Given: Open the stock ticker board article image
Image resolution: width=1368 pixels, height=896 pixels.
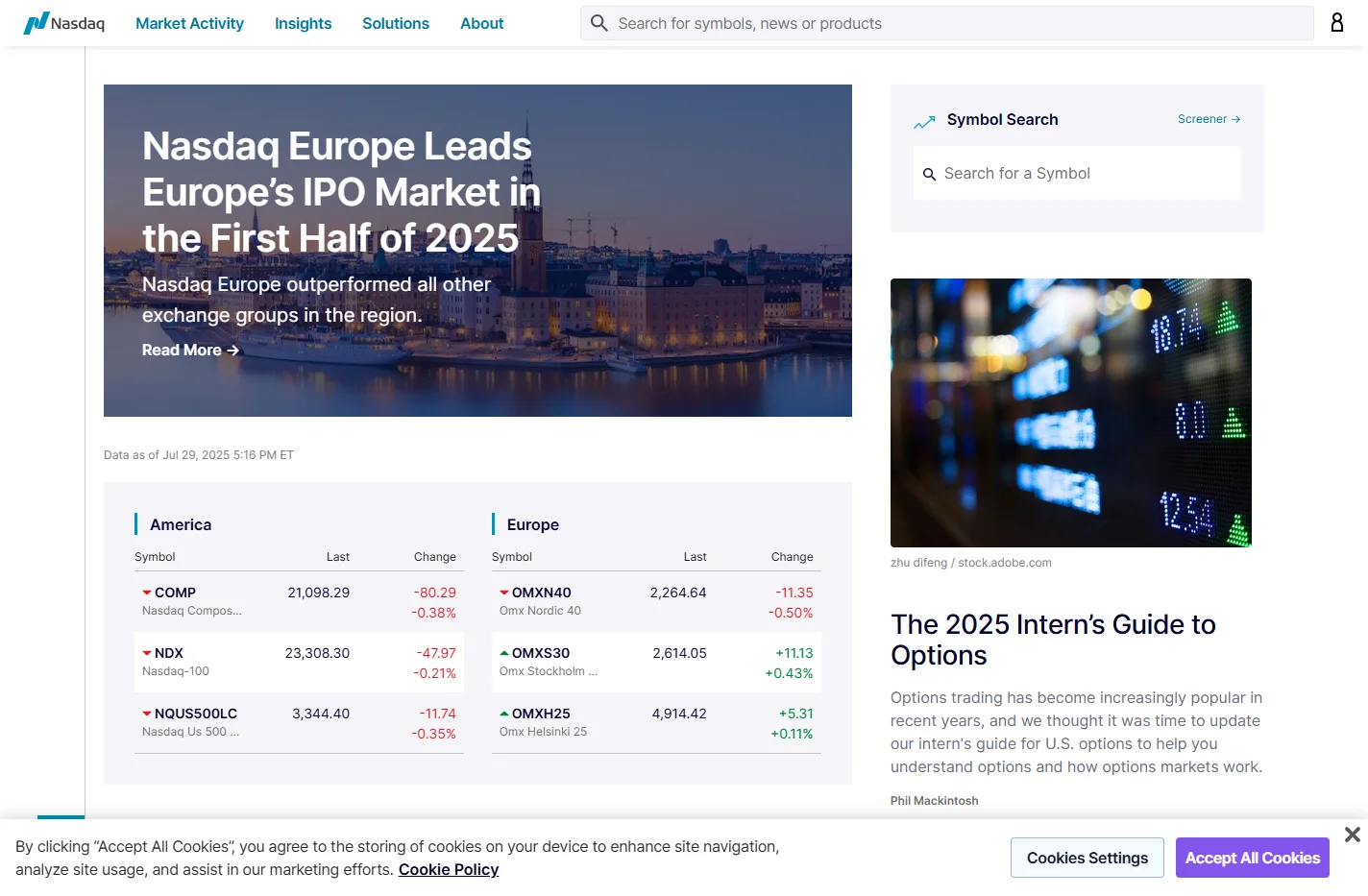Looking at the screenshot, I should pos(1071,413).
